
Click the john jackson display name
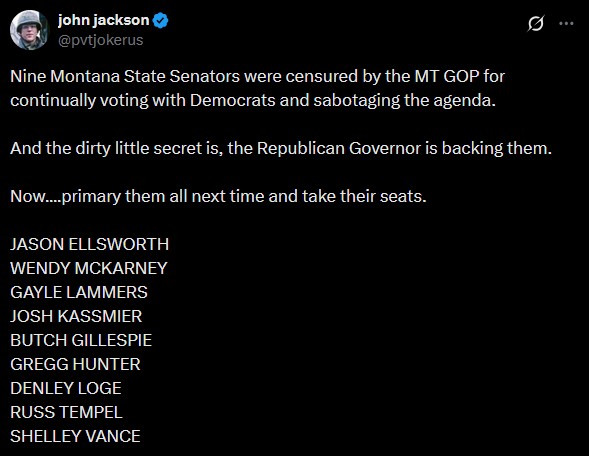(103, 20)
